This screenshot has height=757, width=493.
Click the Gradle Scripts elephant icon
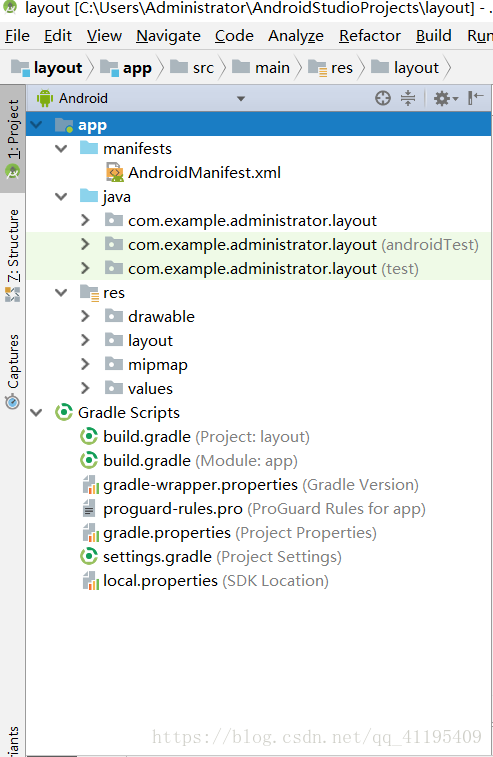tap(64, 413)
